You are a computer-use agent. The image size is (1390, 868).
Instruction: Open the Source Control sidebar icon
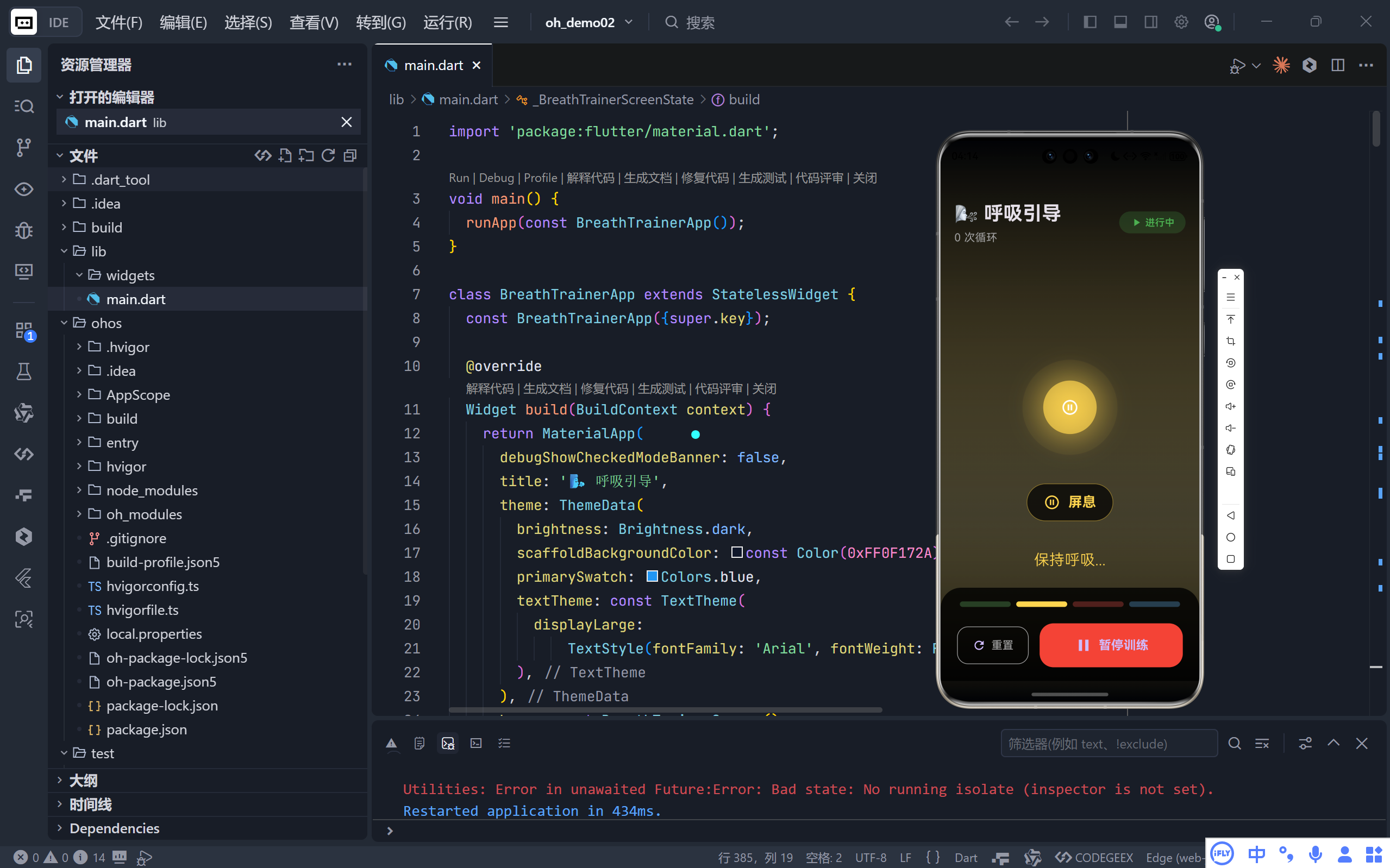(x=23, y=147)
